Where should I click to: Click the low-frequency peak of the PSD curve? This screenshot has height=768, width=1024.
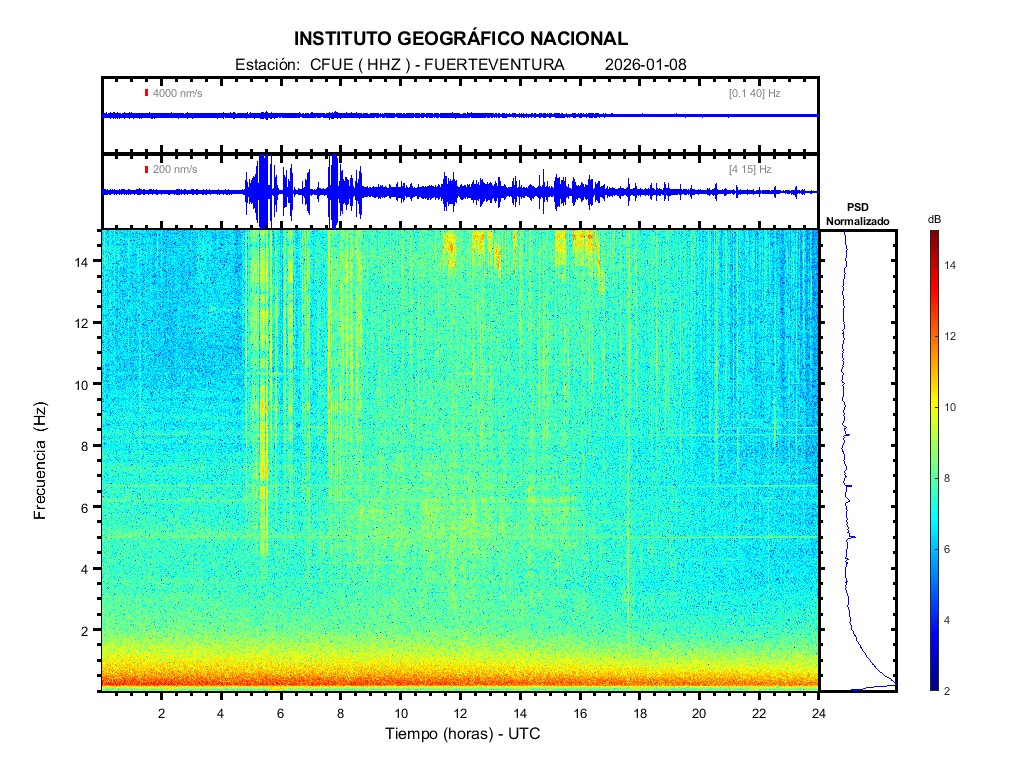point(890,683)
